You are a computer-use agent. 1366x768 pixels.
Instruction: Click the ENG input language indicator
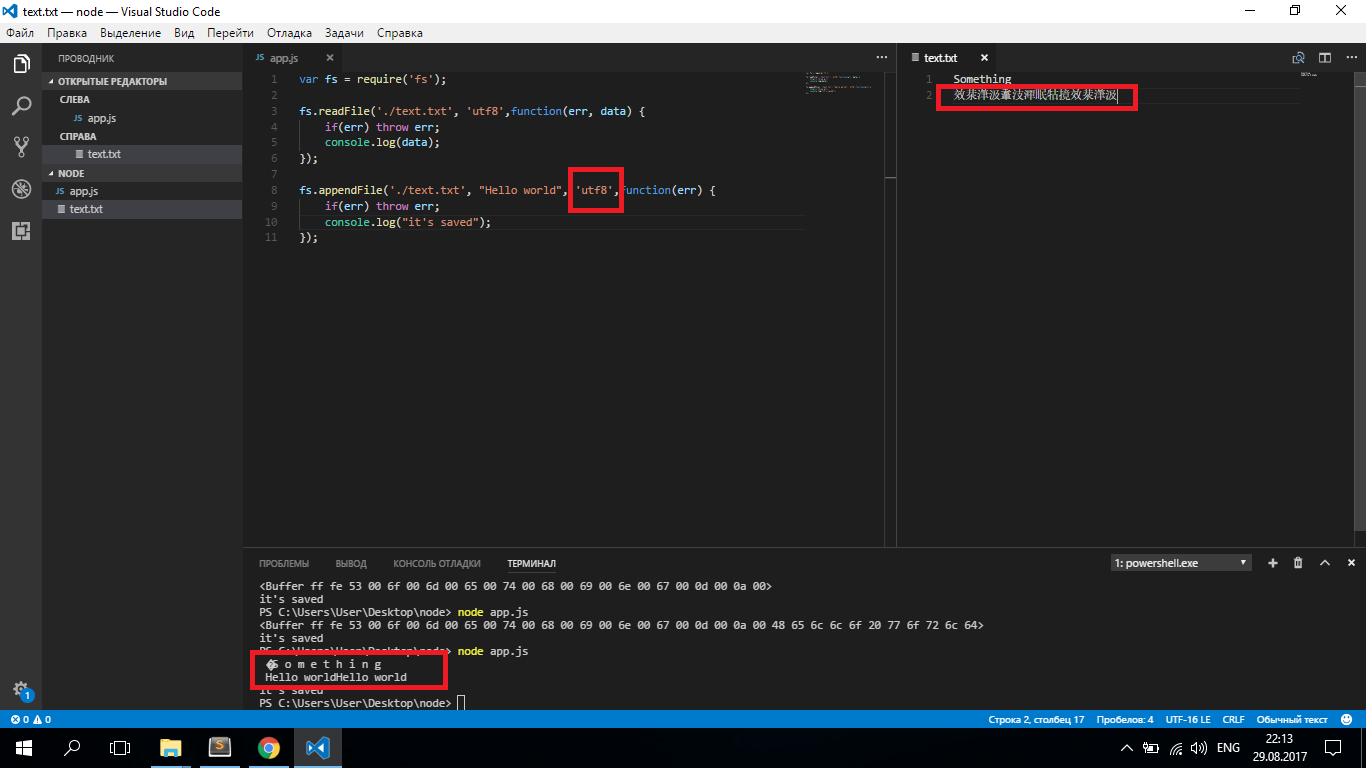pyautogui.click(x=1228, y=747)
